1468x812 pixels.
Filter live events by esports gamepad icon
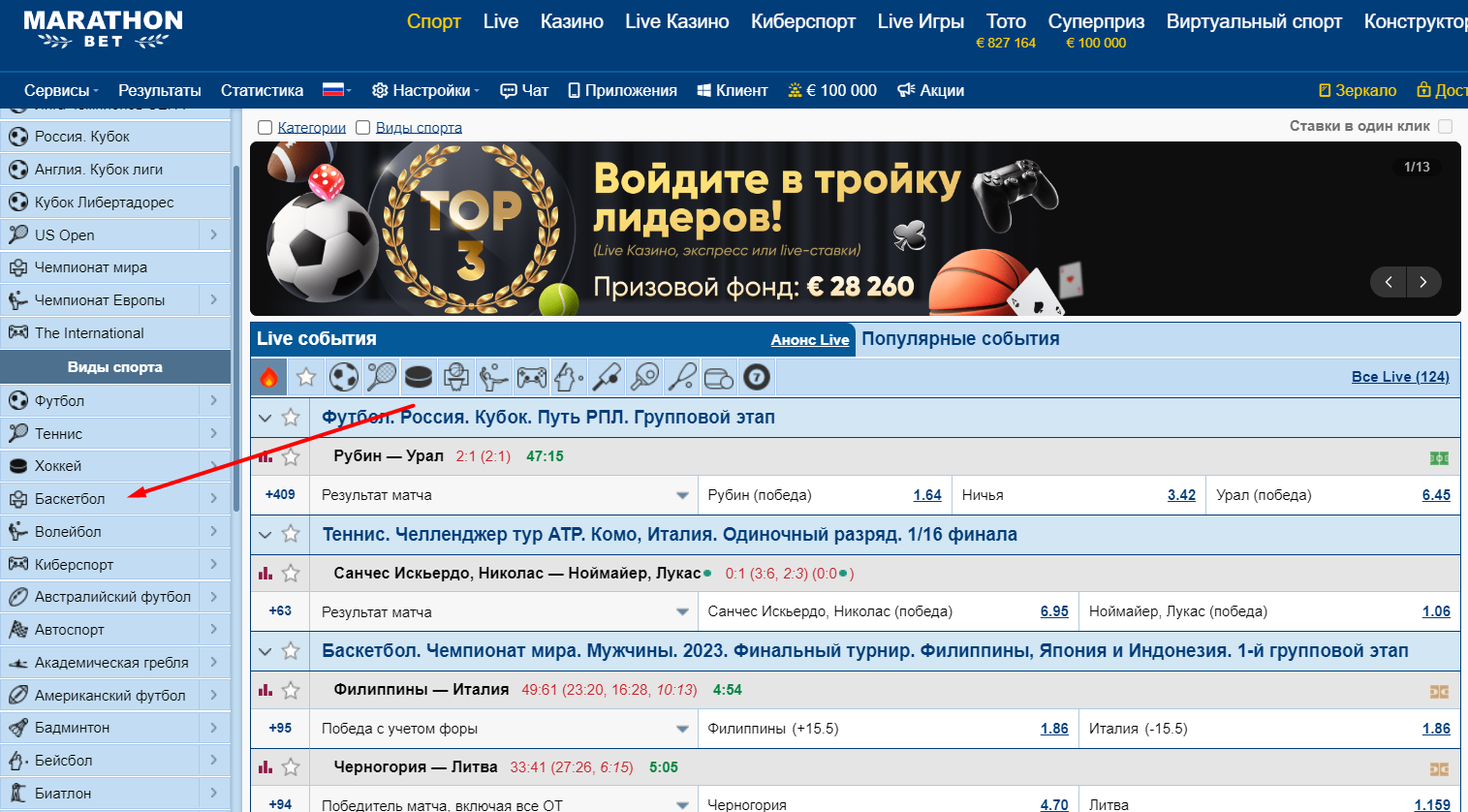(531, 377)
